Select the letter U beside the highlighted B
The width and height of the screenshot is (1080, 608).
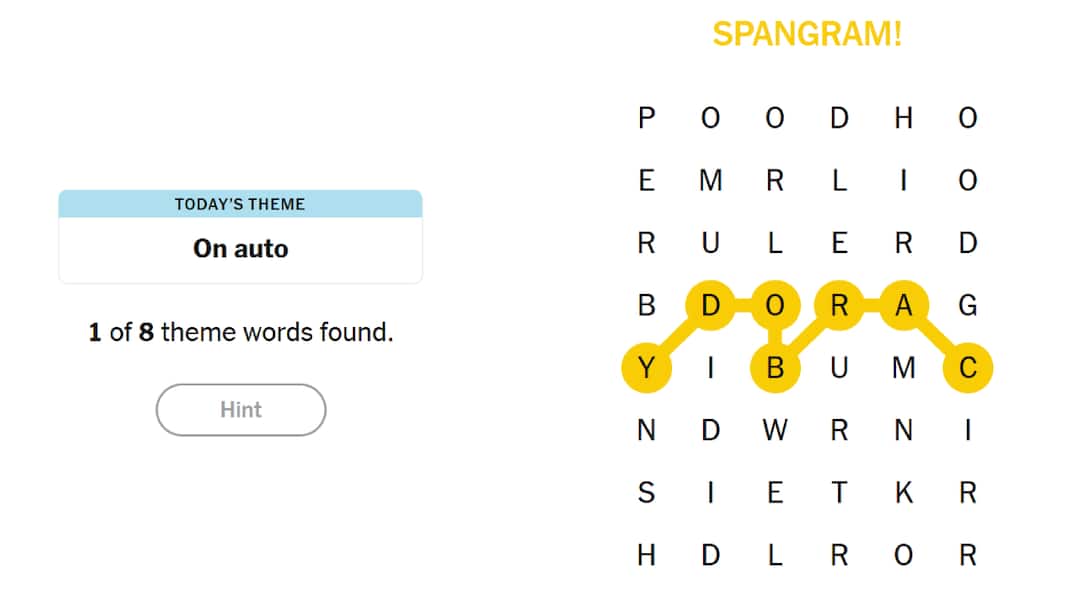point(840,368)
